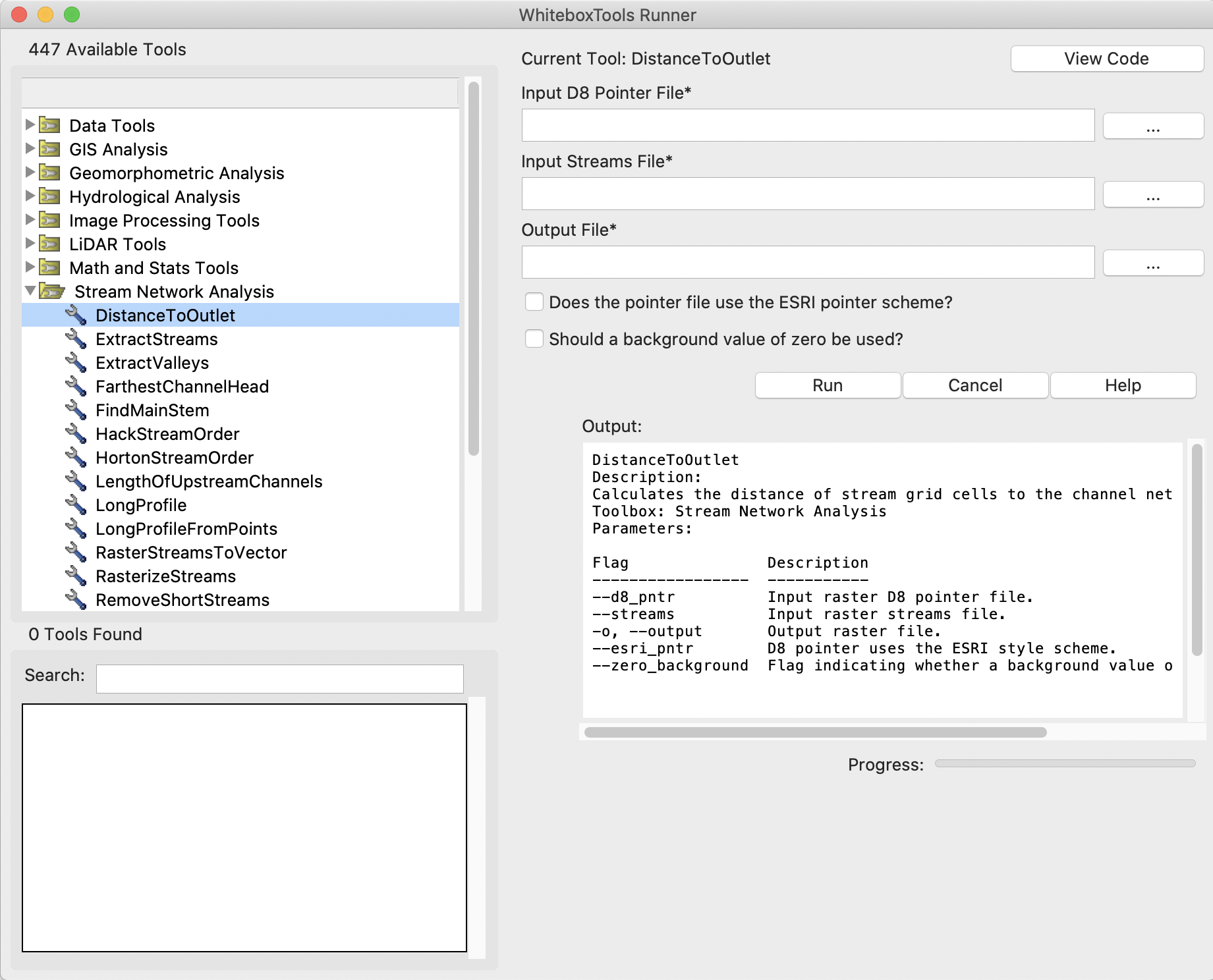Click the GIS Analysis folder icon

49,149
